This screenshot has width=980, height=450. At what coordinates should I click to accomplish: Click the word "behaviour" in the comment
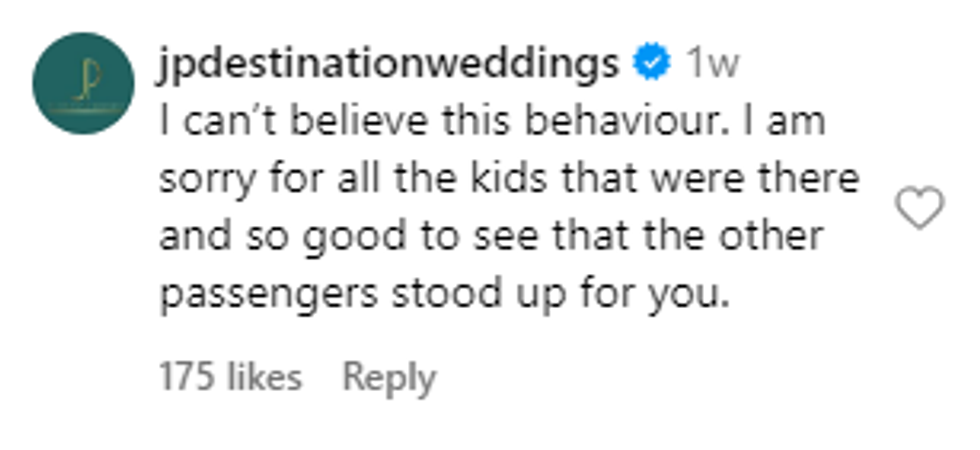pos(639,123)
